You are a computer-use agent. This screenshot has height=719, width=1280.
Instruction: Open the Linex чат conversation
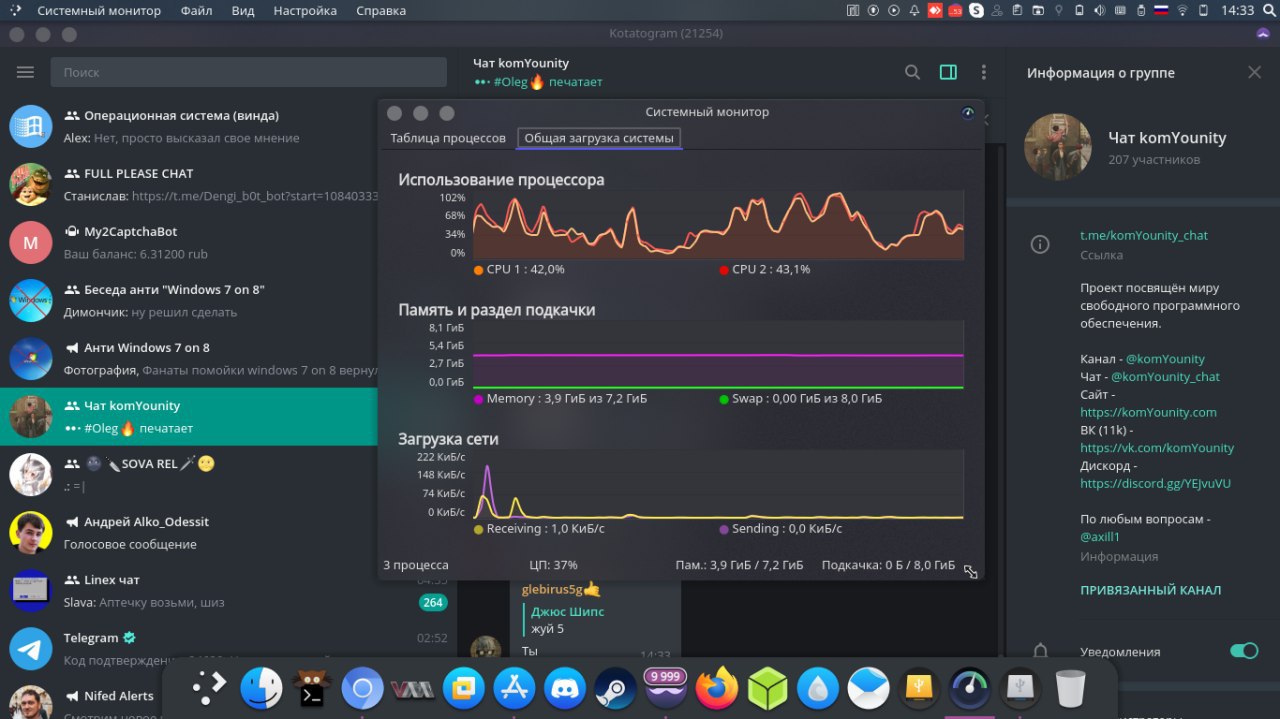click(x=228, y=591)
